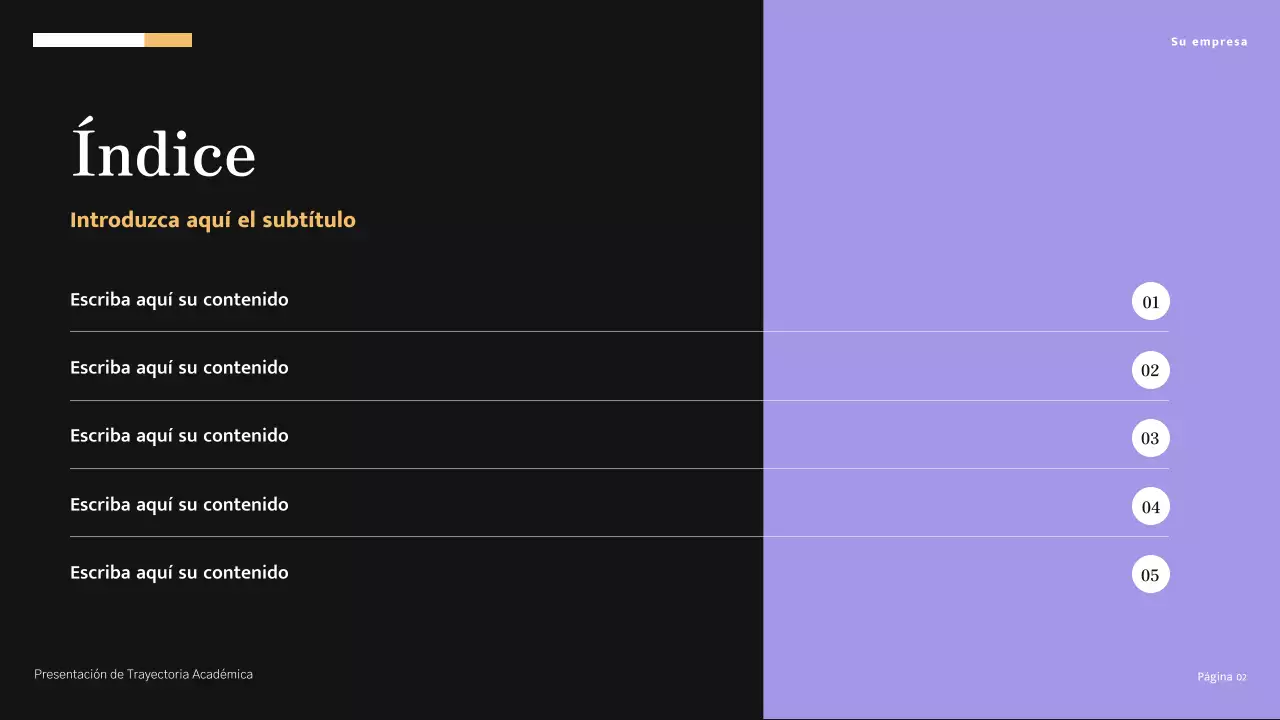Select the white decorative bar at top
This screenshot has width=1280, height=720.
88,40
